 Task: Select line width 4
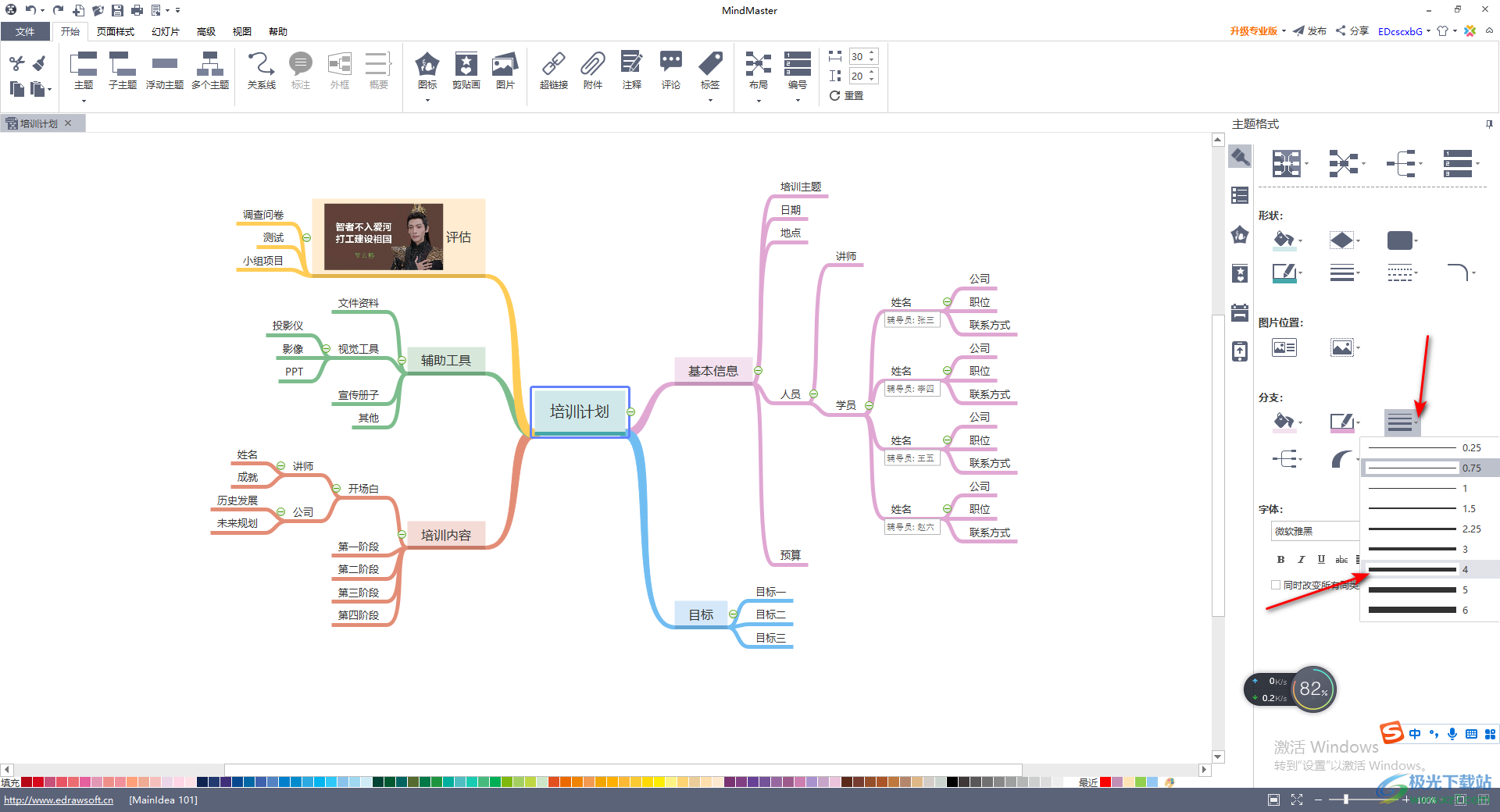1430,569
